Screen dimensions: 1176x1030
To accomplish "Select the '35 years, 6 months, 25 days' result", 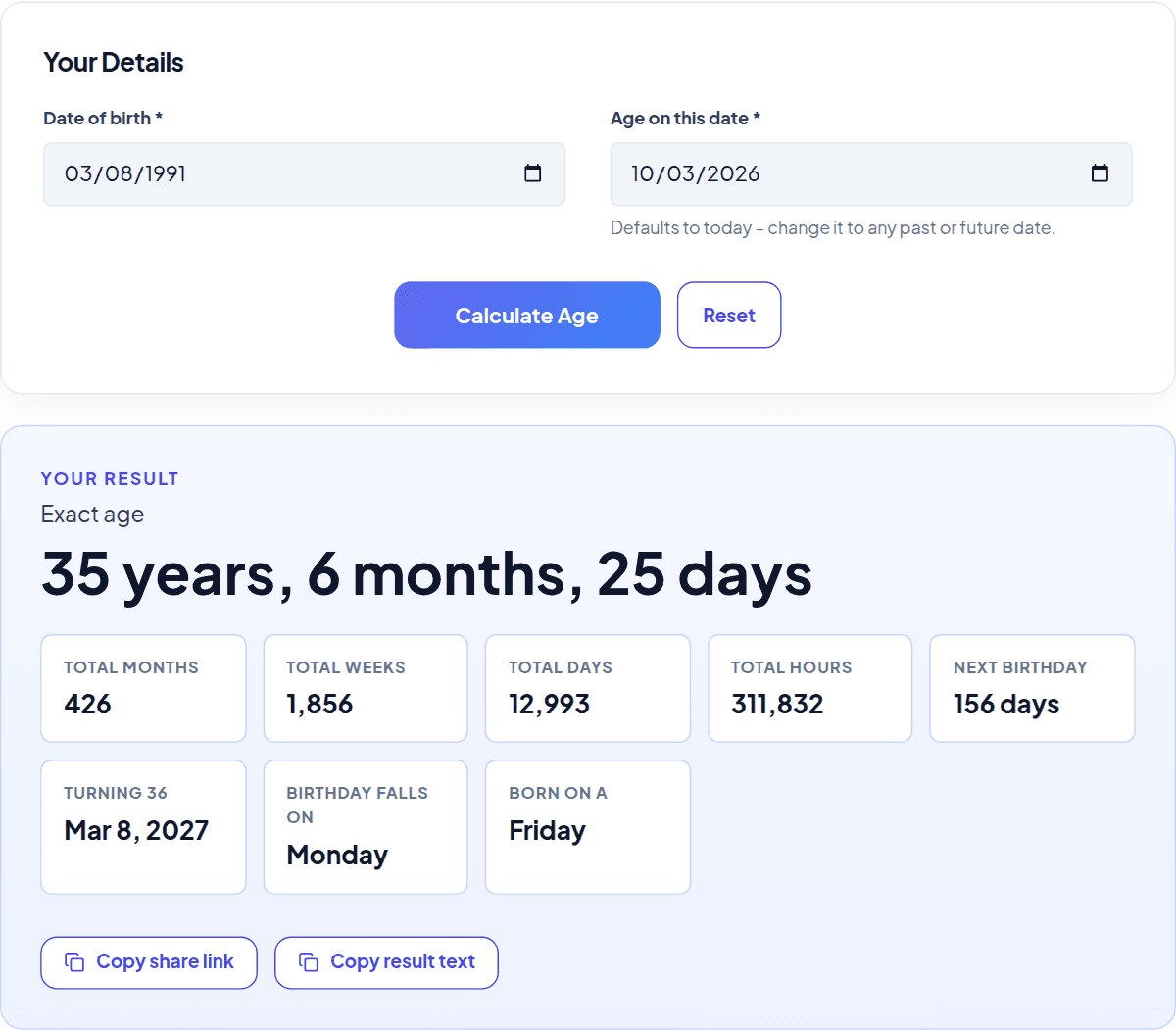I will pyautogui.click(x=426, y=574).
